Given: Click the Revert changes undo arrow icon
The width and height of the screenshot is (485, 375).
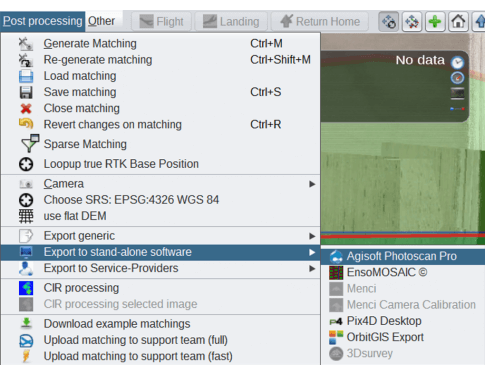Looking at the screenshot, I should [26, 124].
